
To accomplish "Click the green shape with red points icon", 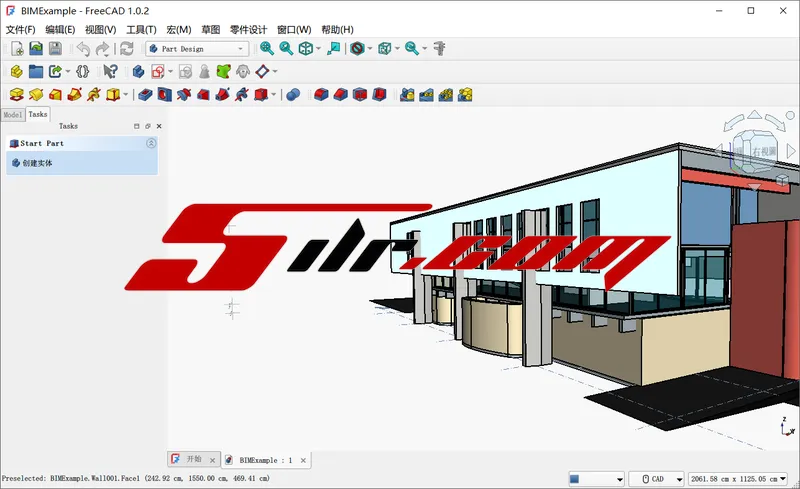I will point(223,71).
